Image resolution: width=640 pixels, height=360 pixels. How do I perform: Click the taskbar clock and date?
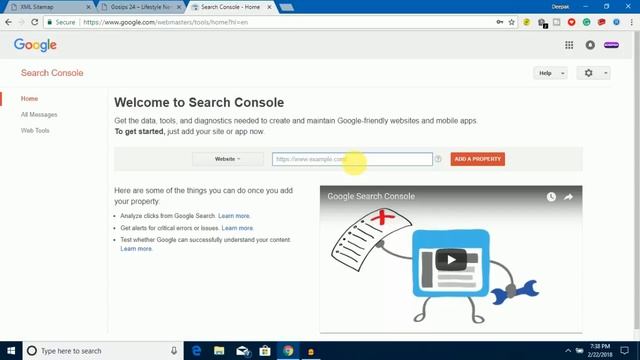[x=600, y=351]
